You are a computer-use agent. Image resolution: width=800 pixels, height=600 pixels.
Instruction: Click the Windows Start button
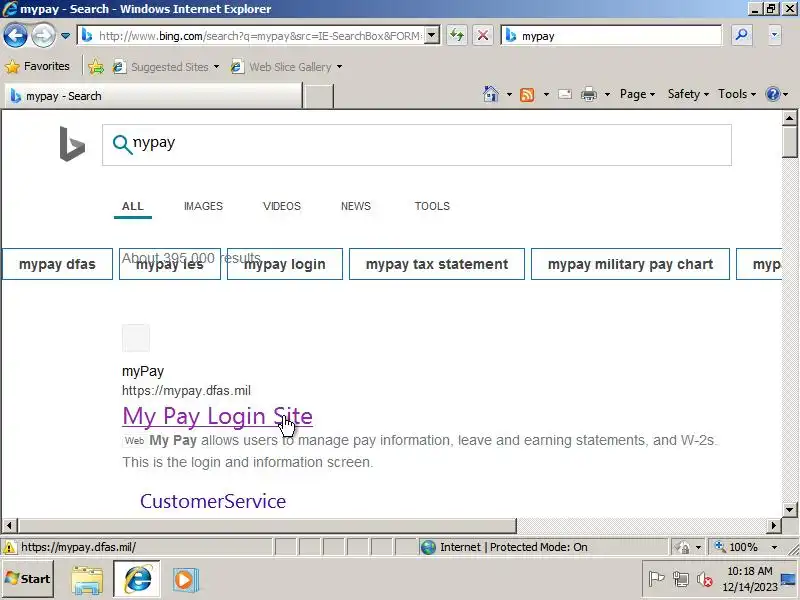click(28, 579)
